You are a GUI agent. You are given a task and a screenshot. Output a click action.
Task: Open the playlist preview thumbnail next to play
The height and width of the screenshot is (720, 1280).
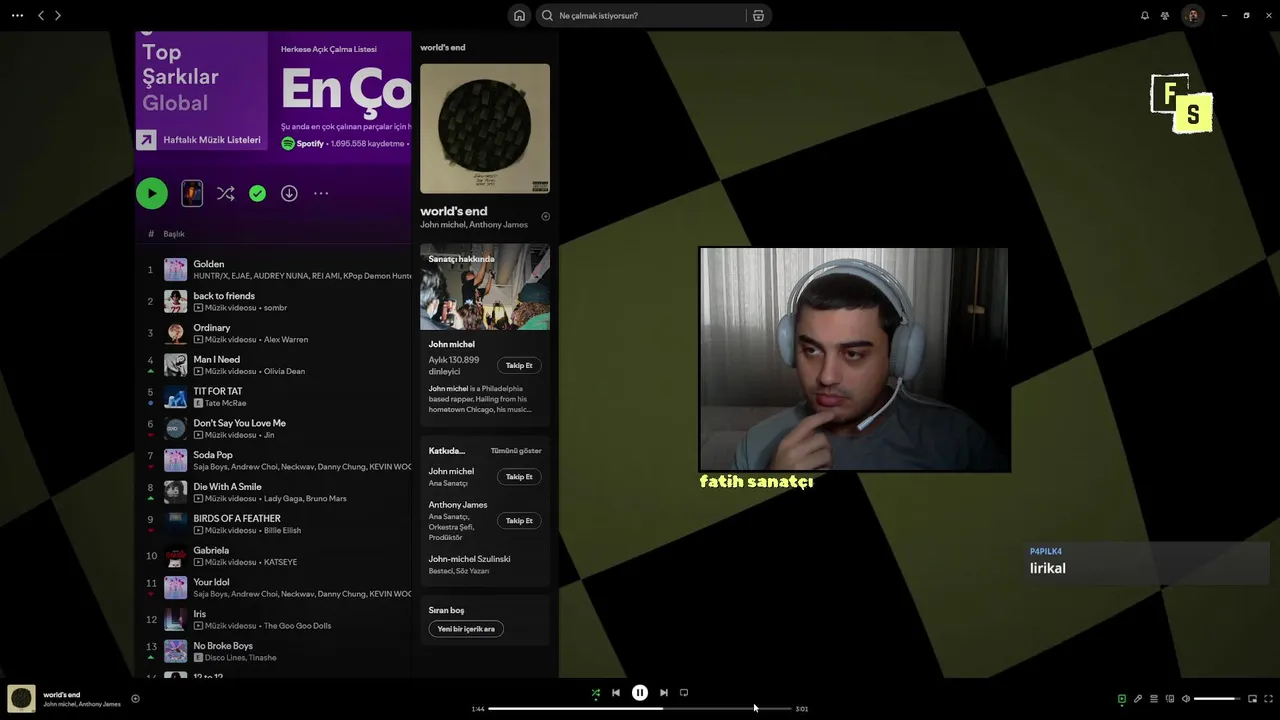coord(192,193)
